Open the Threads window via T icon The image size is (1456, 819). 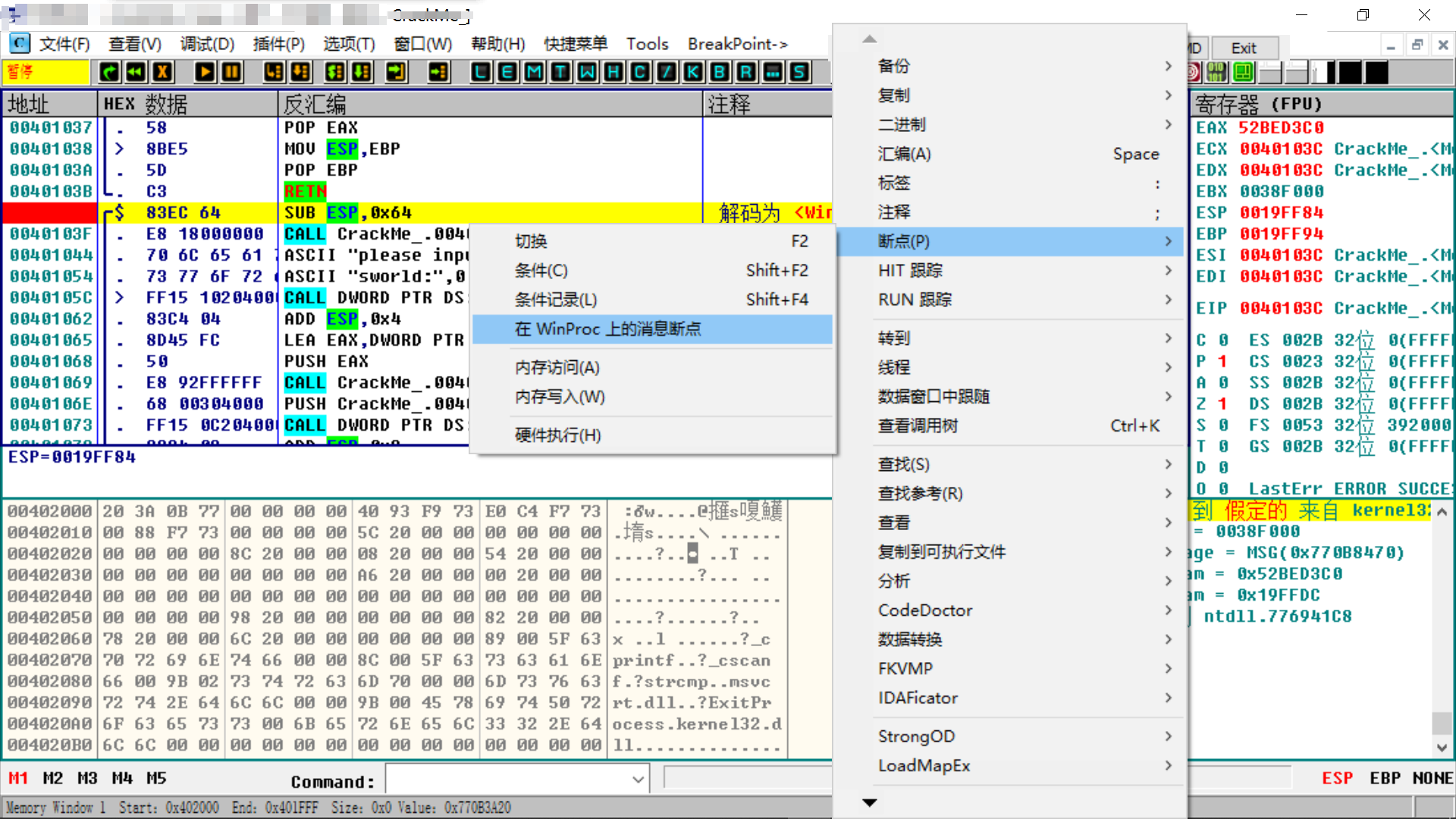(x=560, y=72)
